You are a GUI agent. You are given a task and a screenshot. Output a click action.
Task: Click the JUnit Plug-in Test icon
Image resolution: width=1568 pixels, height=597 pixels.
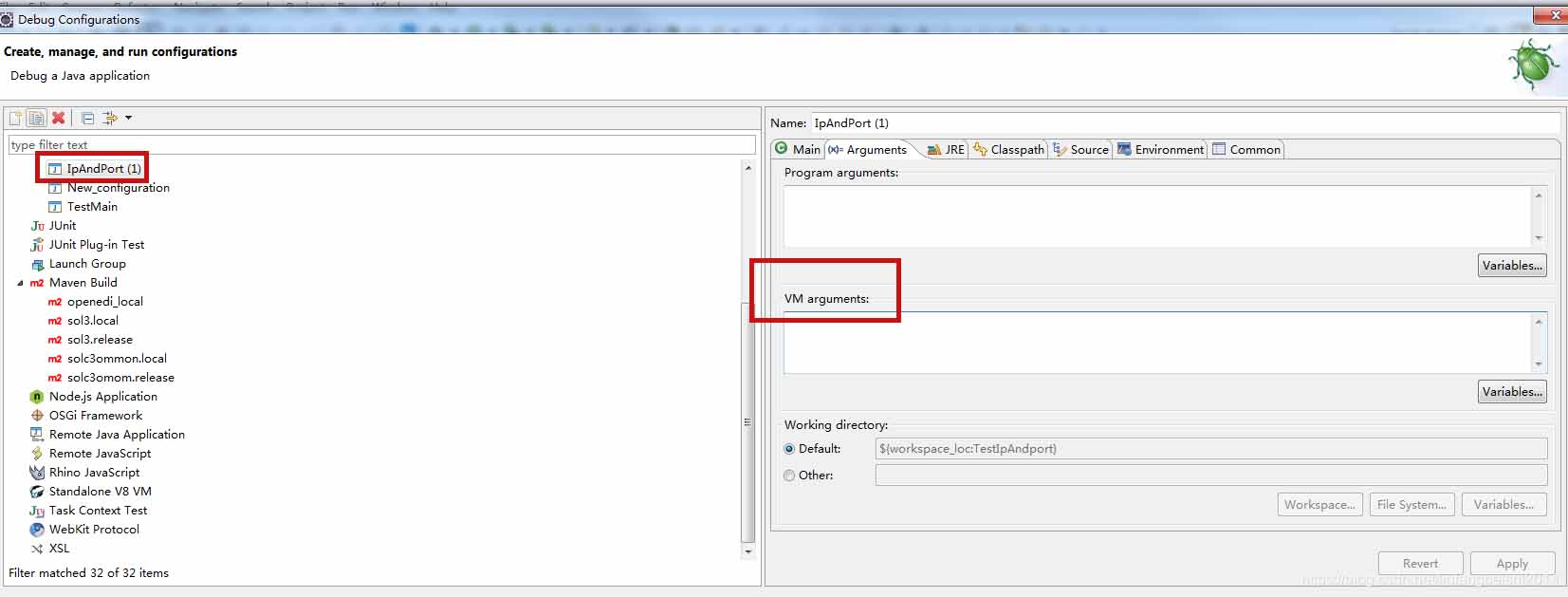(x=37, y=244)
